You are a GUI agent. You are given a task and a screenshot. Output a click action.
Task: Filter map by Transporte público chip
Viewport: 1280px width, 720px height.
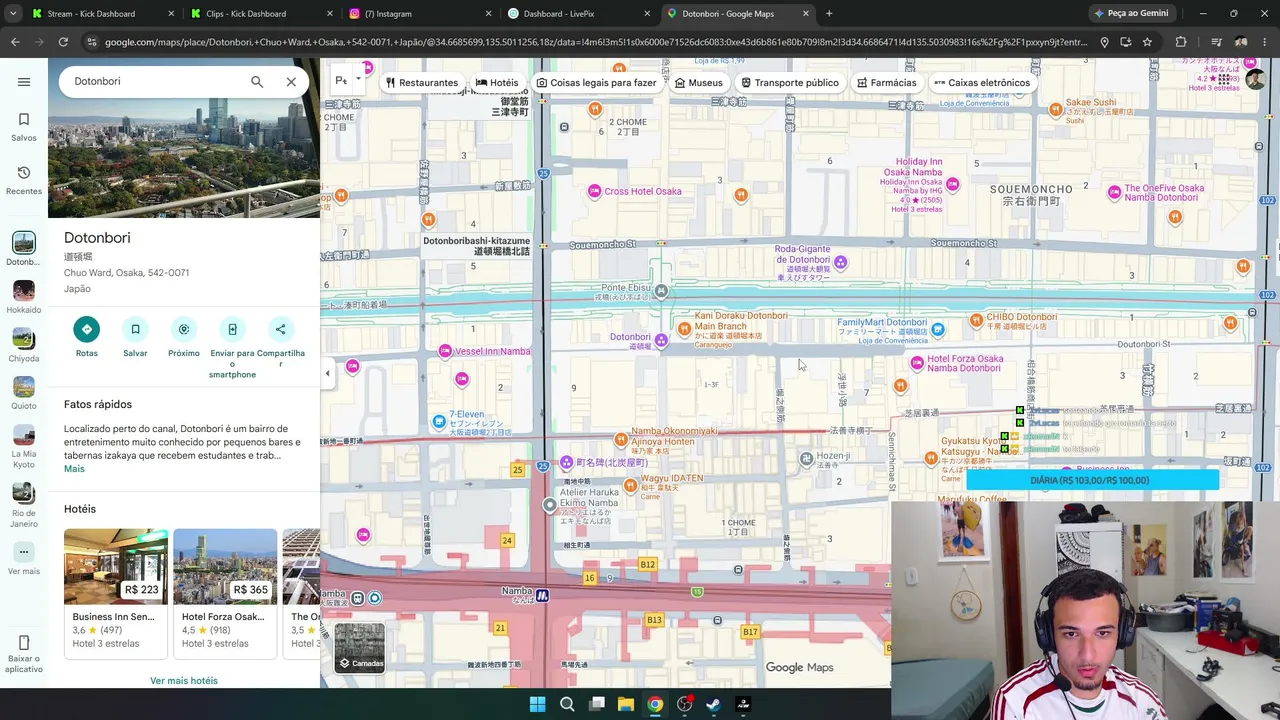click(x=790, y=83)
